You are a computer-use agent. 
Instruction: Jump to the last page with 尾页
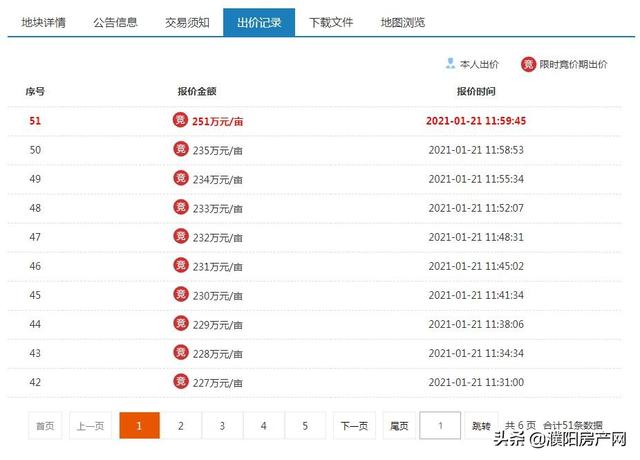tap(399, 426)
